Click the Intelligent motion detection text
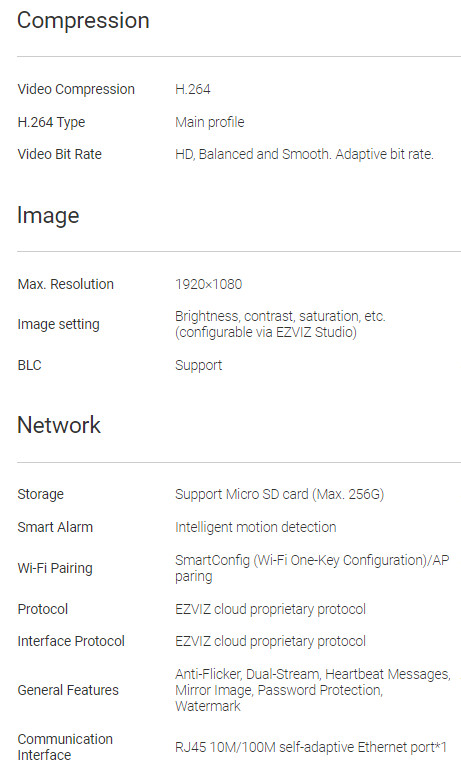The height and width of the screenshot is (778, 461). 256,527
